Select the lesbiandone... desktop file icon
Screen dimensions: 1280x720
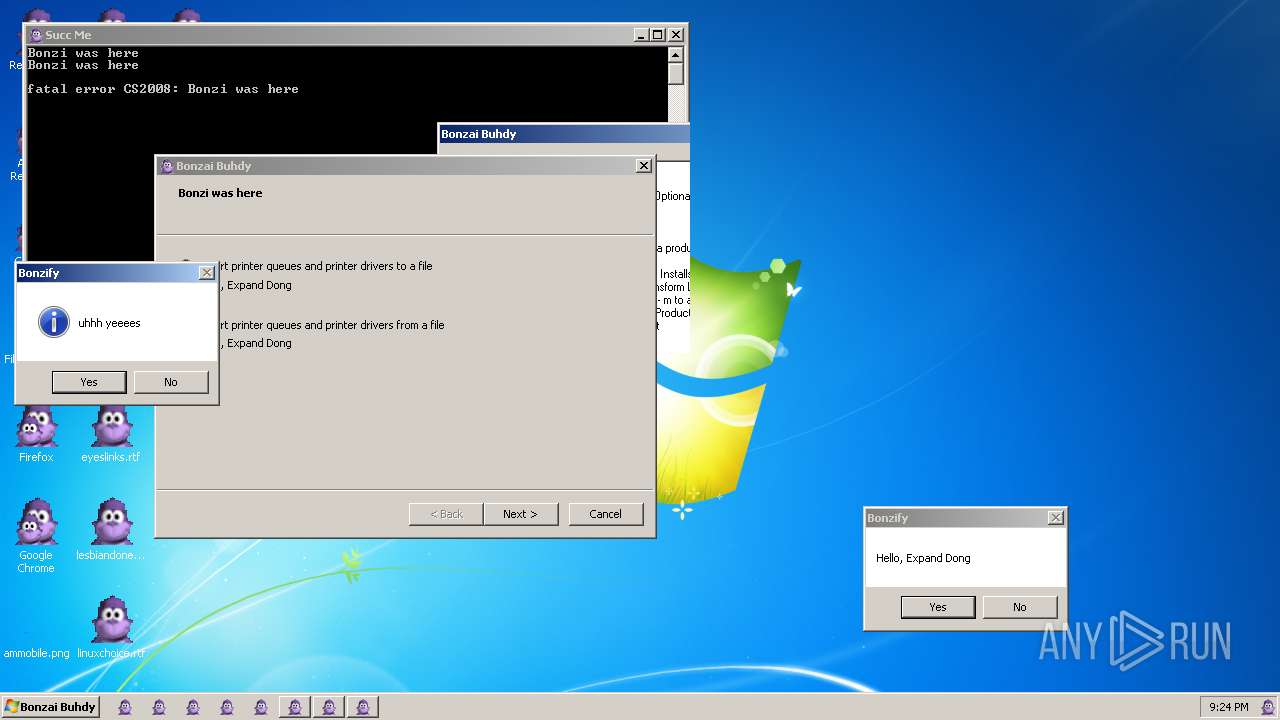pyautogui.click(x=111, y=530)
